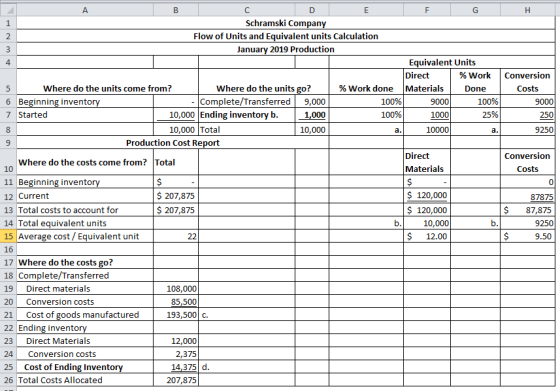Select 'Beginning inventory' cell in row 6
Image resolution: width=560 pixels, height=391 pixels.
click(85, 101)
